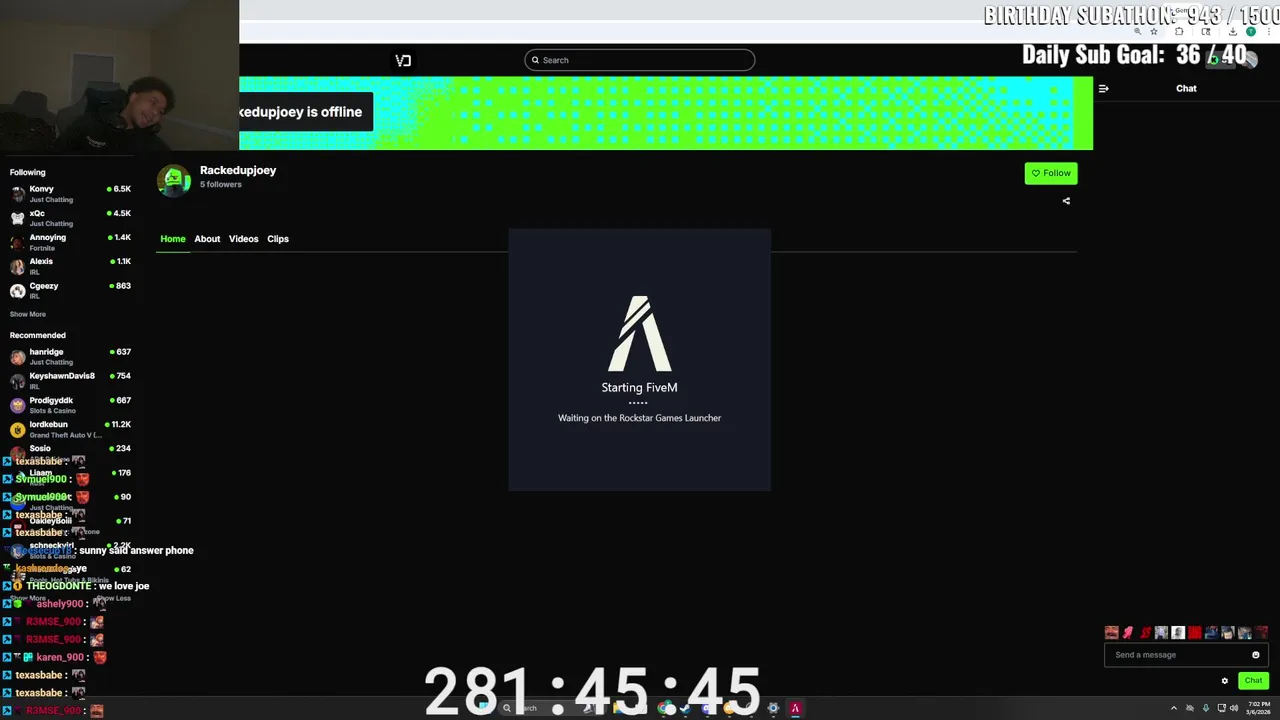
Task: Bookmark the page with the star icon
Action: point(1154,31)
